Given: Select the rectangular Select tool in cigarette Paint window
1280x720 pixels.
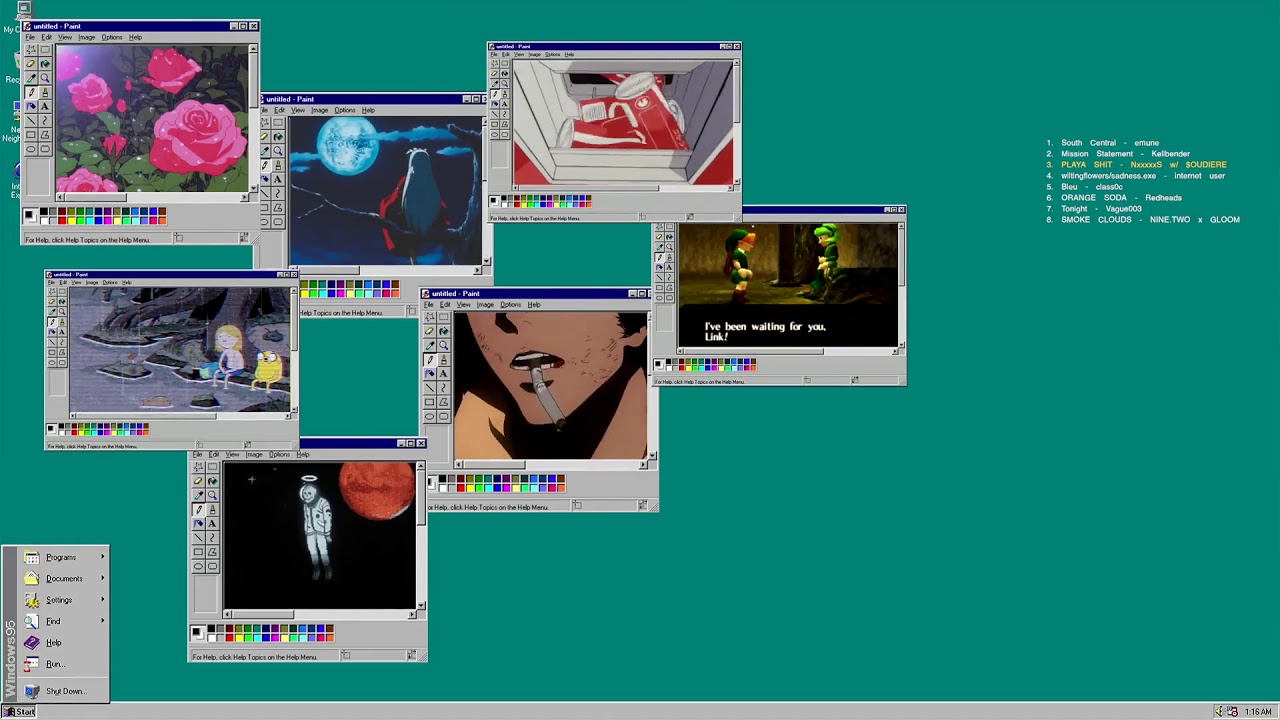Looking at the screenshot, I should pos(444,317).
